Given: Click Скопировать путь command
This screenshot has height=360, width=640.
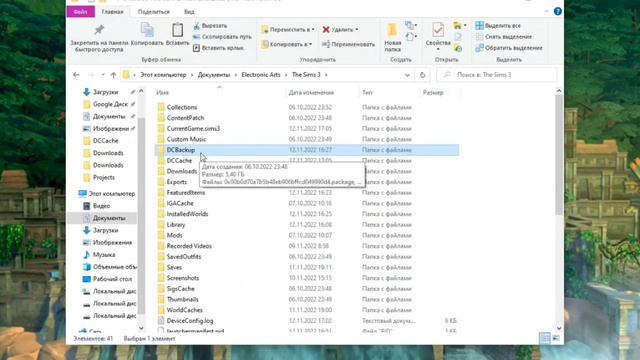Looking at the screenshot, I should pos(222,37).
